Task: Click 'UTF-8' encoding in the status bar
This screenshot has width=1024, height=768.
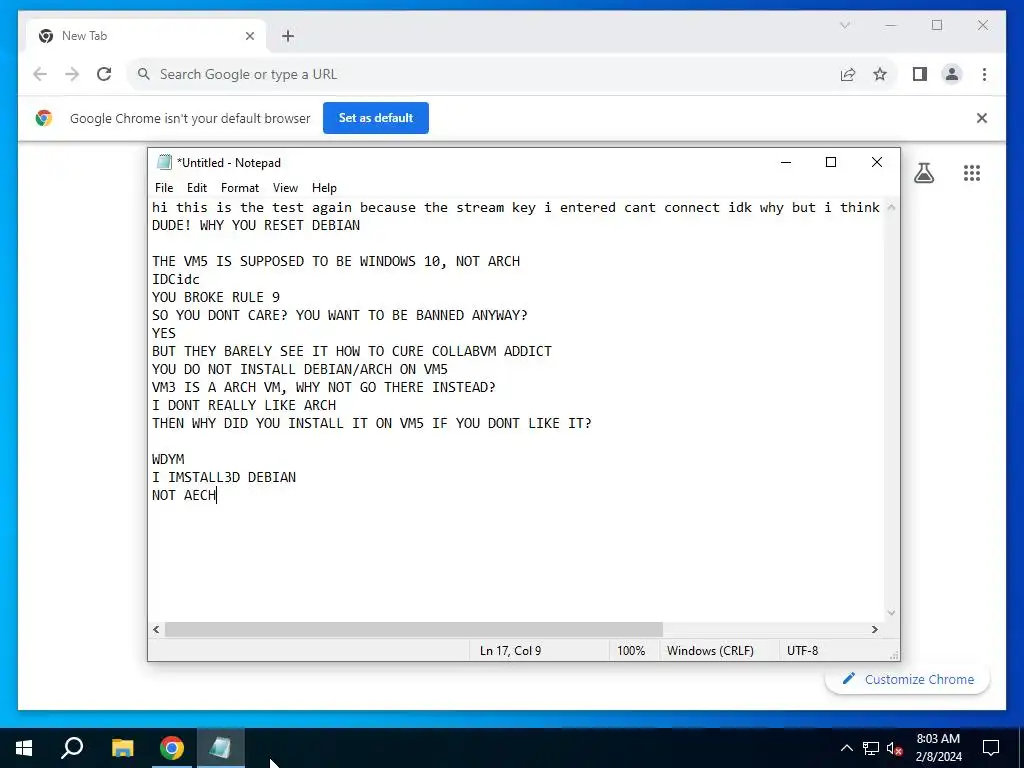Action: pos(802,650)
